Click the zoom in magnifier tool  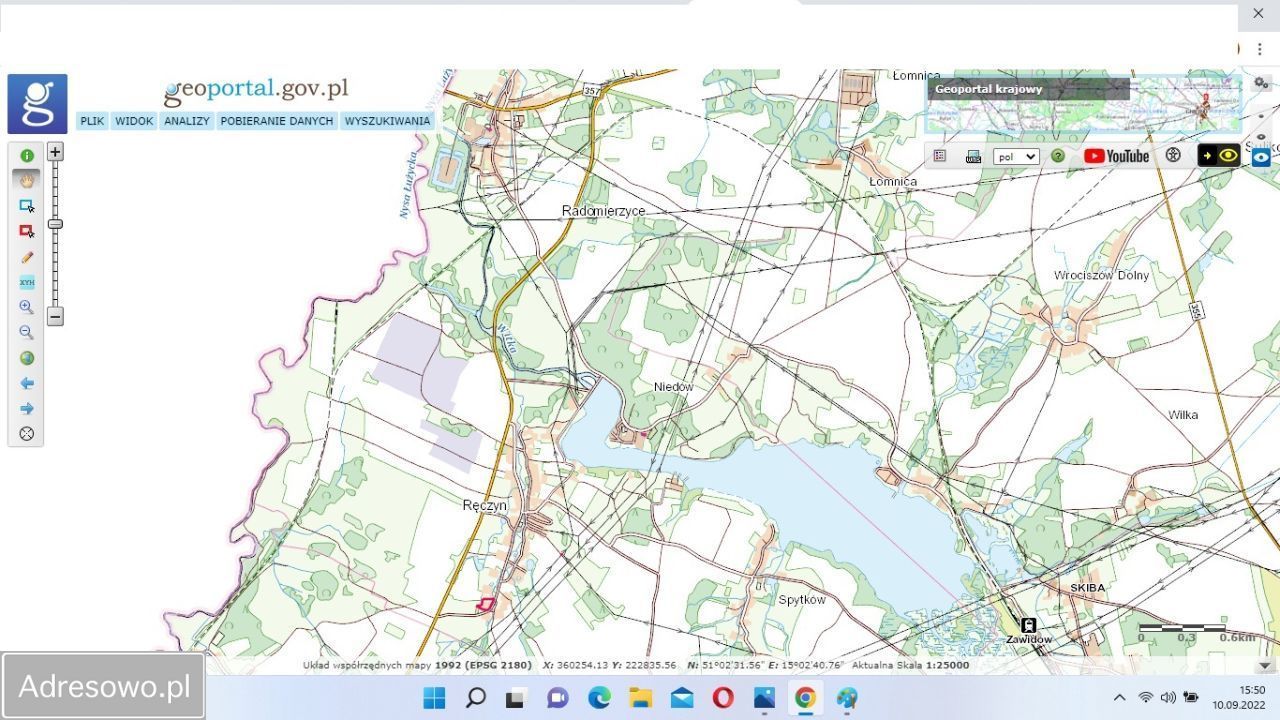[27, 308]
